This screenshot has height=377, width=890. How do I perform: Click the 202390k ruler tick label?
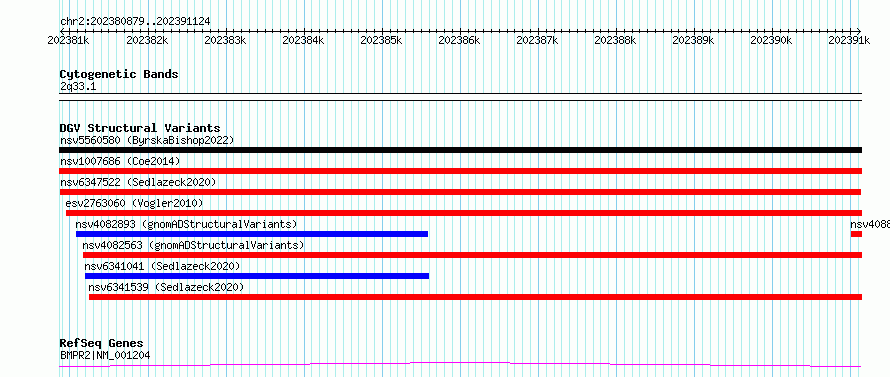[772, 40]
